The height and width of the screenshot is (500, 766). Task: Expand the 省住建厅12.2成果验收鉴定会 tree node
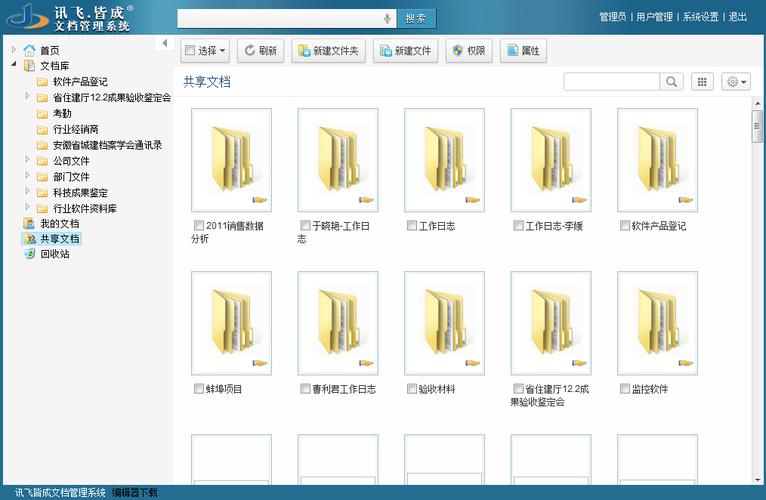pyautogui.click(x=27, y=96)
